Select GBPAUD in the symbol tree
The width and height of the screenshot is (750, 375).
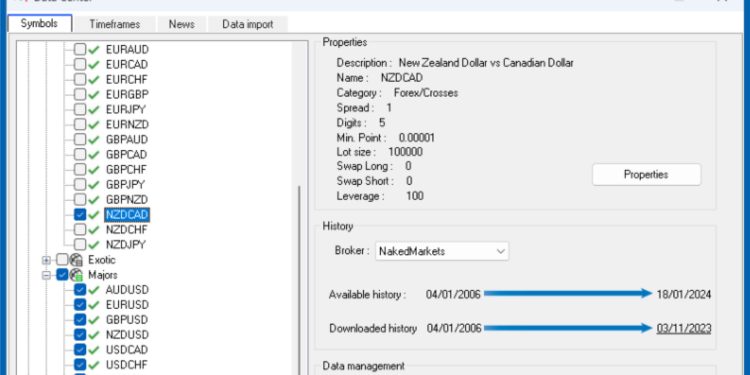tap(127, 140)
